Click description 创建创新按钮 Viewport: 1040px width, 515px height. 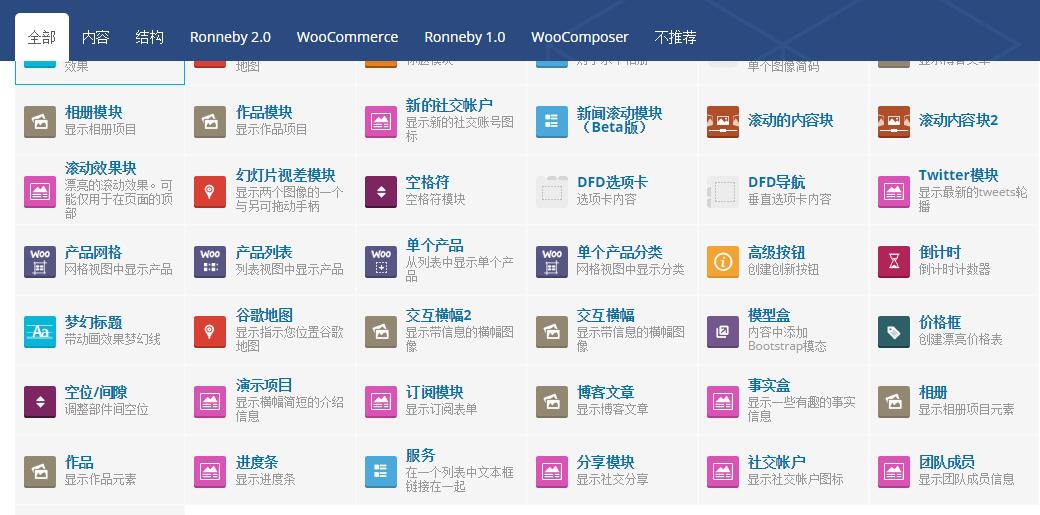click(x=783, y=269)
